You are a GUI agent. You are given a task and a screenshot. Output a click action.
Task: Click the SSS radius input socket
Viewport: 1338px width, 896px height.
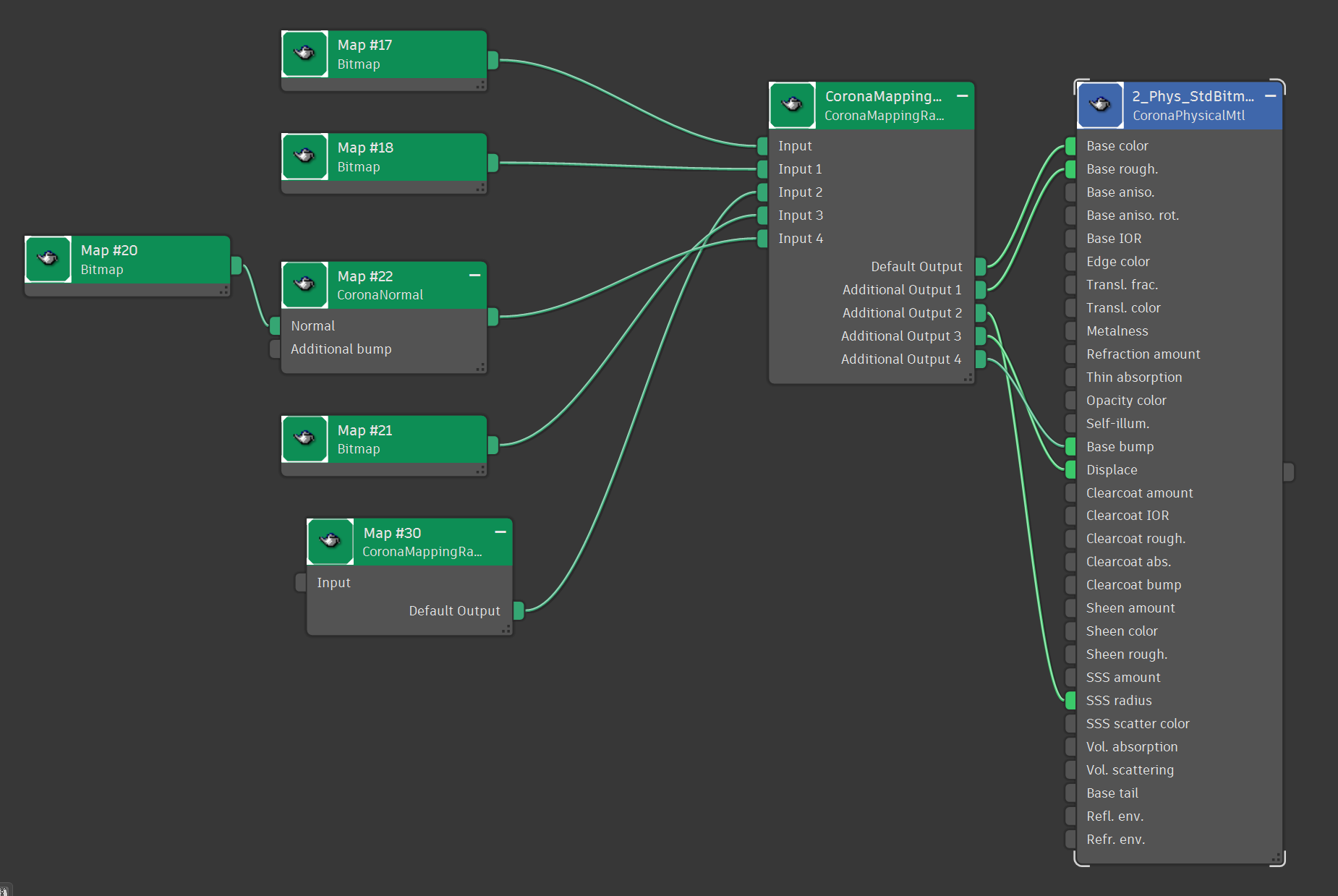click(x=1070, y=700)
